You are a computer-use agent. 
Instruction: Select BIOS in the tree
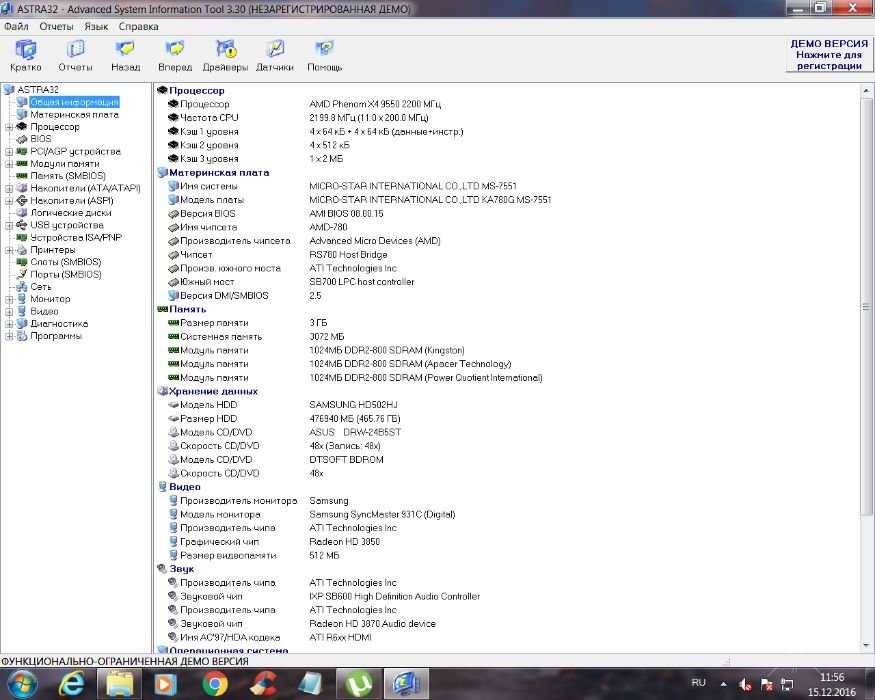tap(41, 138)
